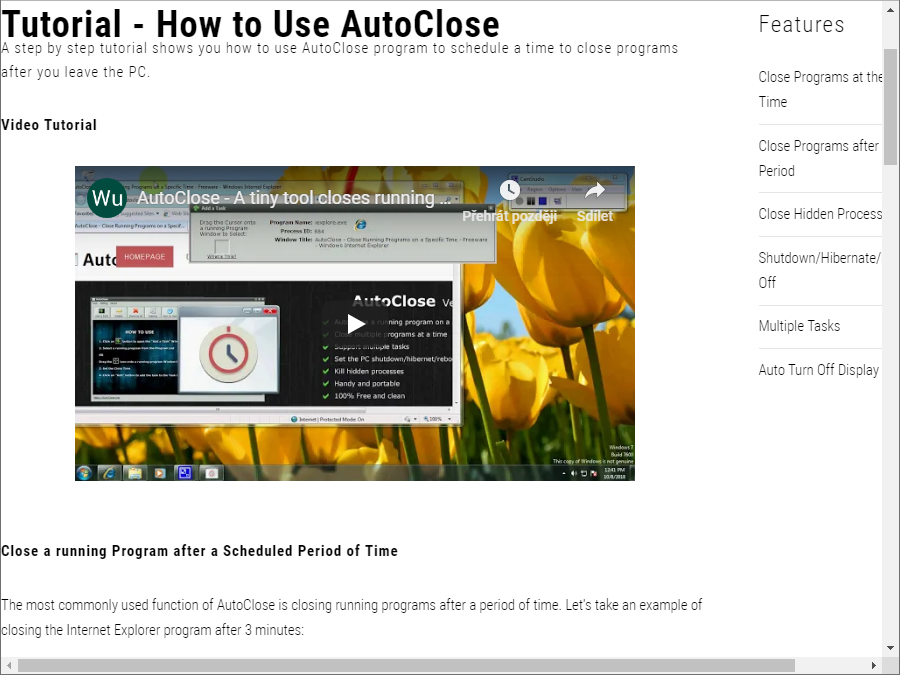
Task: Click the horizontal scrollbar thumb
Action: coord(405,665)
